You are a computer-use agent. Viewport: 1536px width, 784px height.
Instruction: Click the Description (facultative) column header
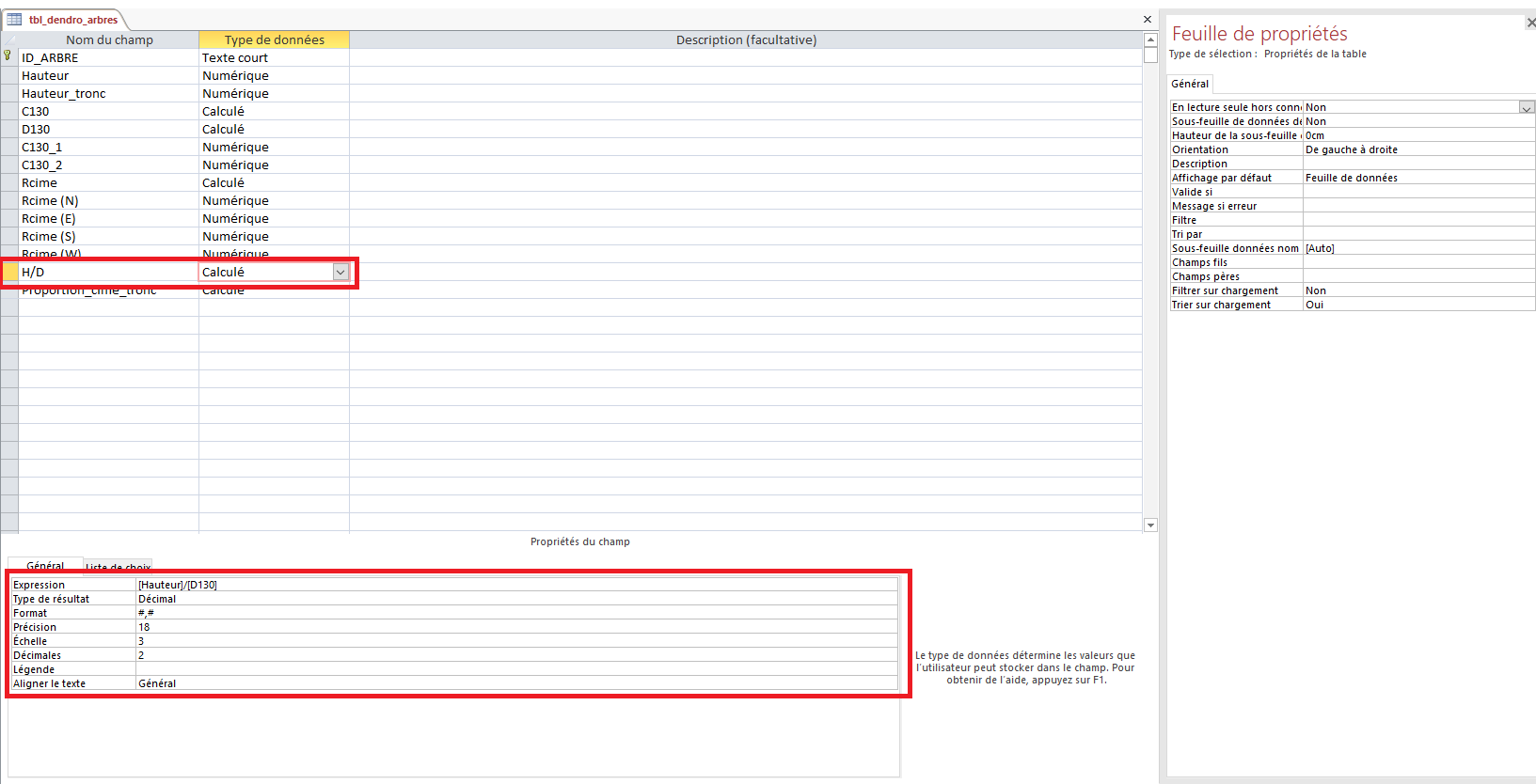pyautogui.click(x=746, y=39)
